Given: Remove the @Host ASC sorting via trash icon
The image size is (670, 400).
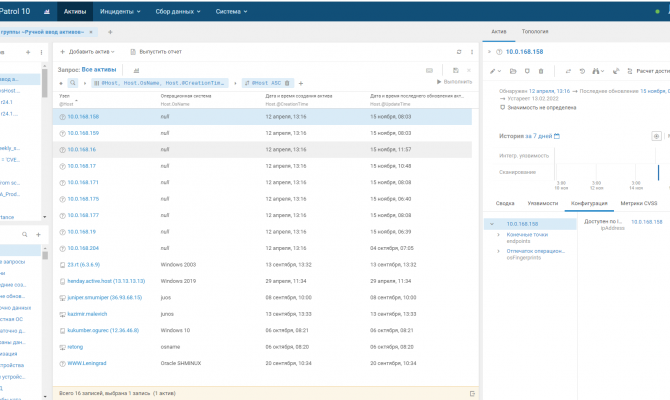Looking at the screenshot, I should point(287,83).
